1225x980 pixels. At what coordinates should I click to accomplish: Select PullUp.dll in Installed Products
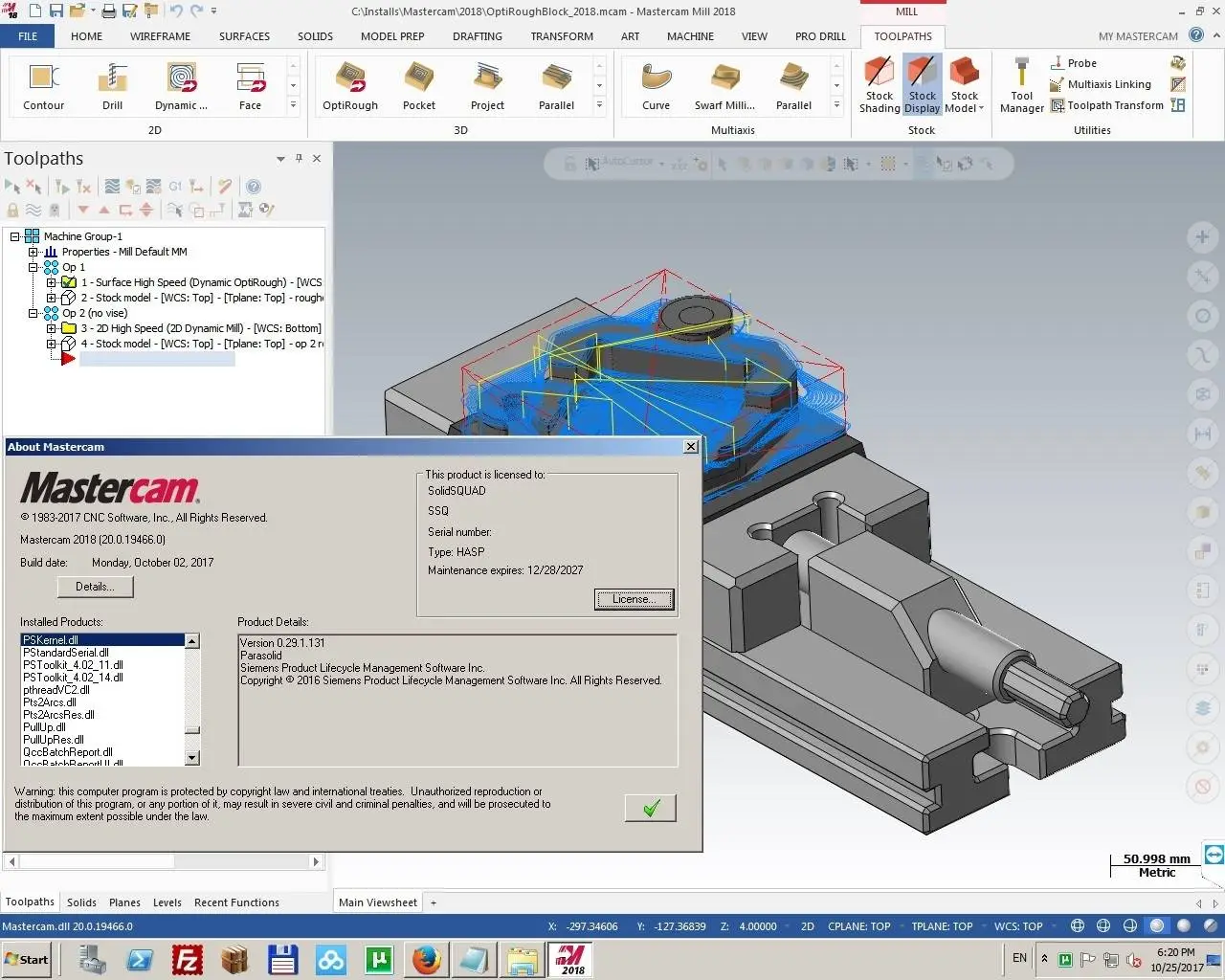tap(45, 727)
